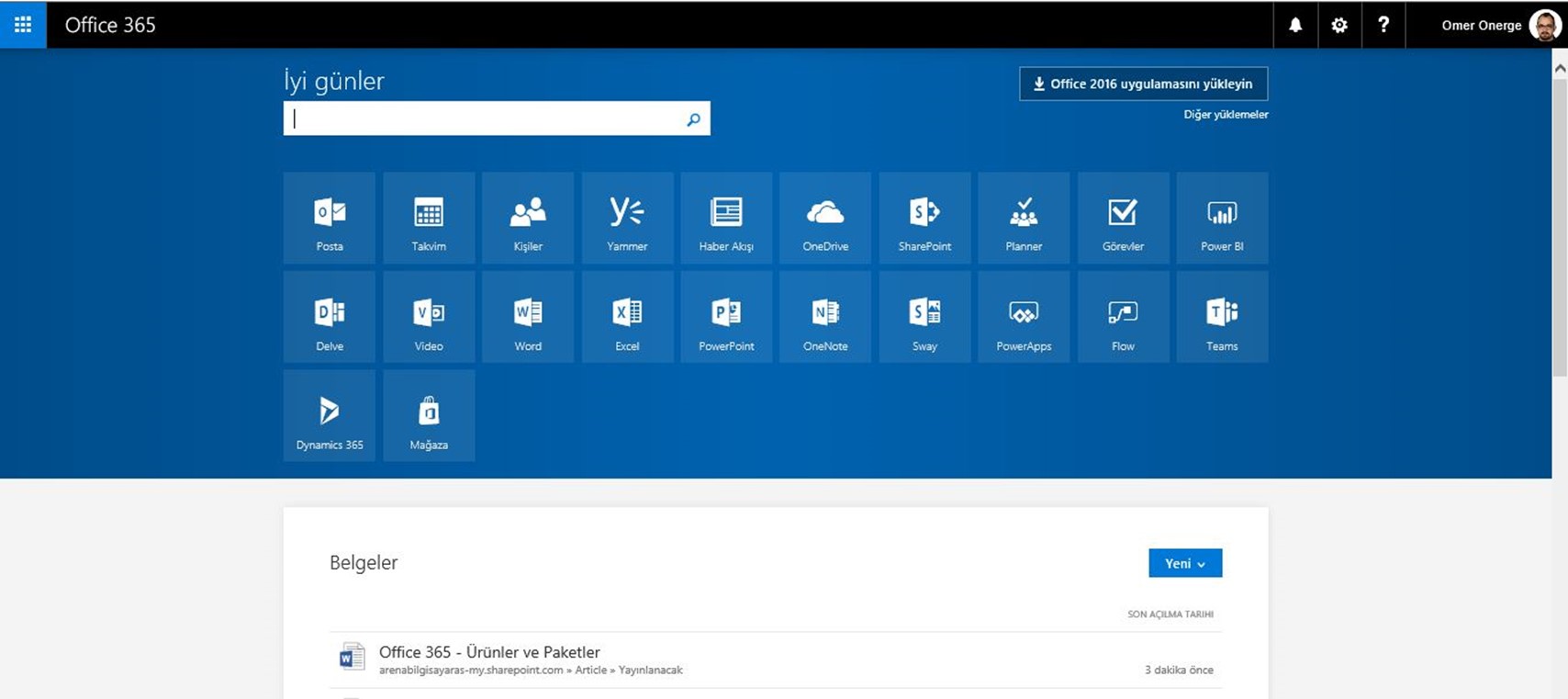This screenshot has height=699, width=1568.
Task: Open the Video tile
Action: (429, 317)
